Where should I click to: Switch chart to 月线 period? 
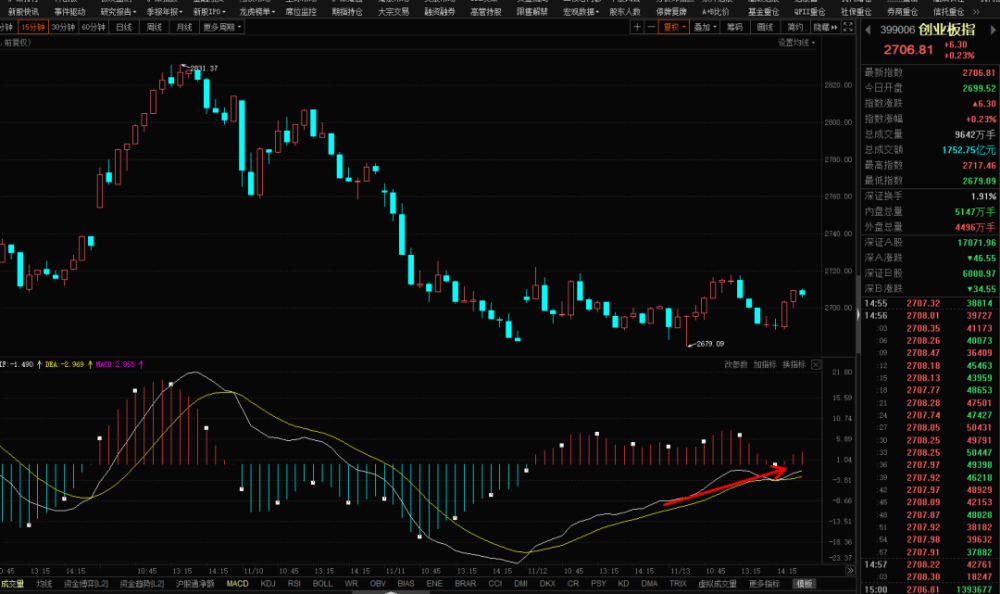[184, 27]
